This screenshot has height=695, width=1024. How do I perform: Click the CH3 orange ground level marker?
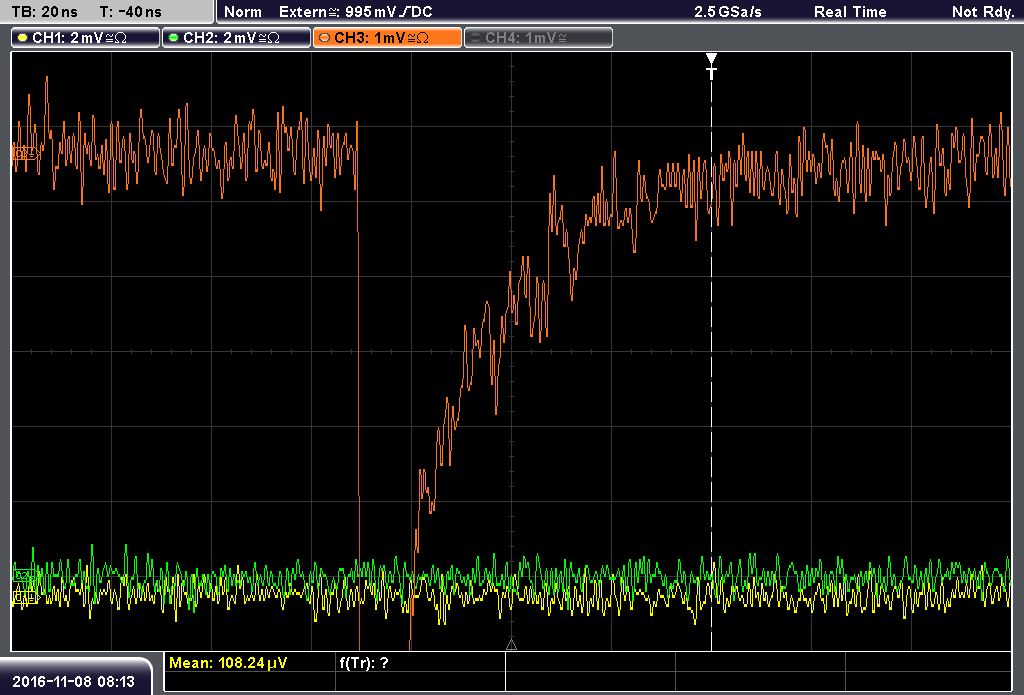click(25, 154)
